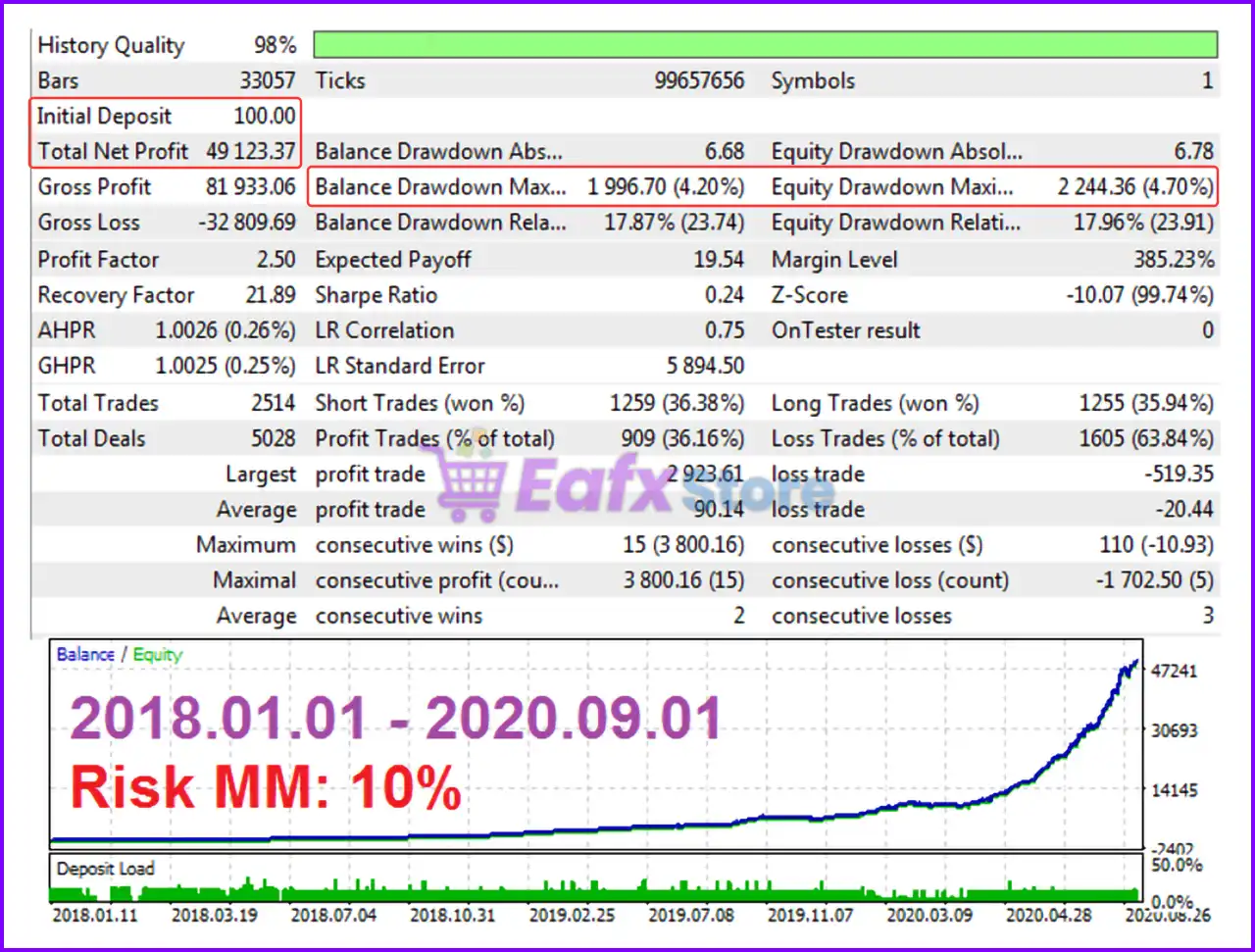The height and width of the screenshot is (952, 1255).
Task: Select GHPR value 1.0025 (0.25%)
Action: click(x=226, y=366)
